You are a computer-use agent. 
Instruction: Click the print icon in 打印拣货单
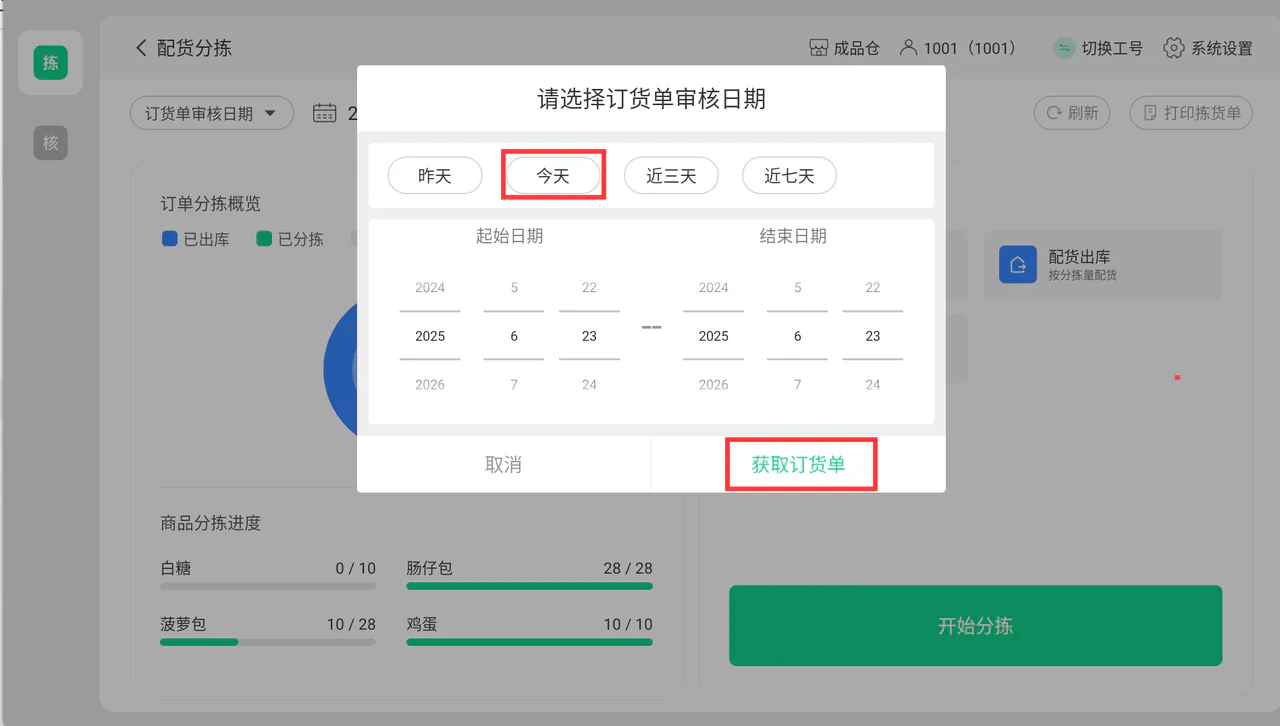point(1150,113)
